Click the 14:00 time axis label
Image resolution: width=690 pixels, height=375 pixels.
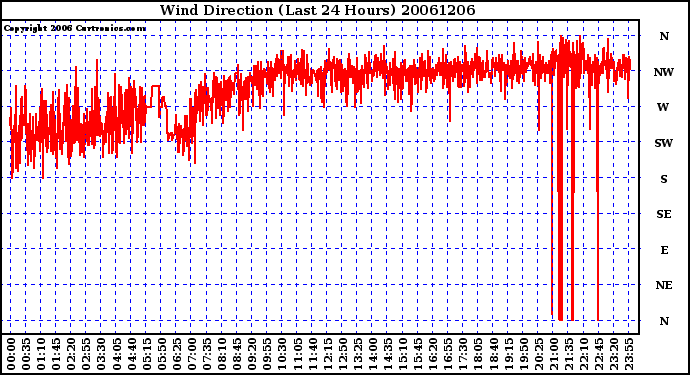pyautogui.click(x=372, y=354)
